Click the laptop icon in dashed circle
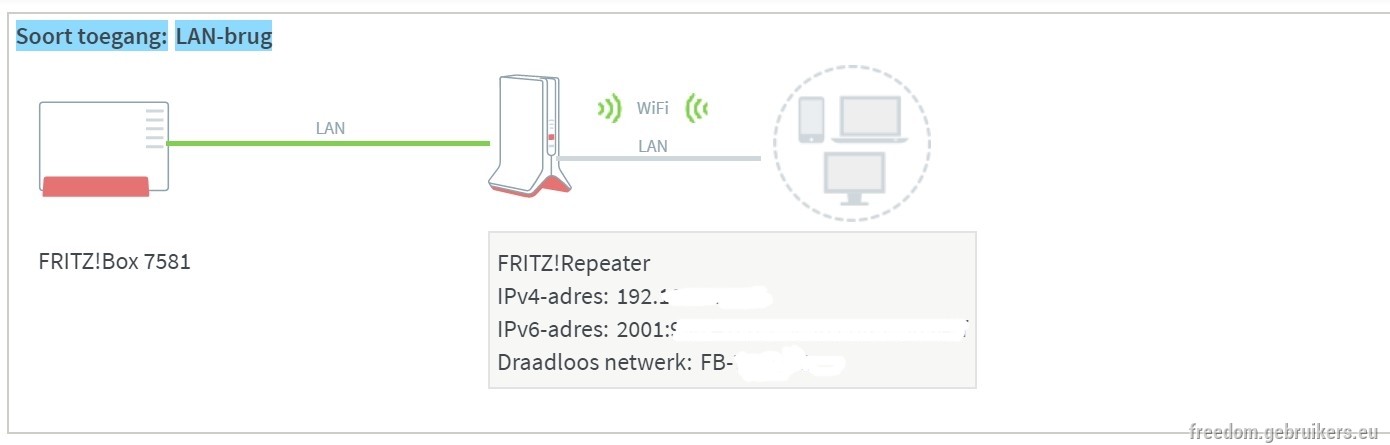The image size is (1390, 445). (x=870, y=119)
